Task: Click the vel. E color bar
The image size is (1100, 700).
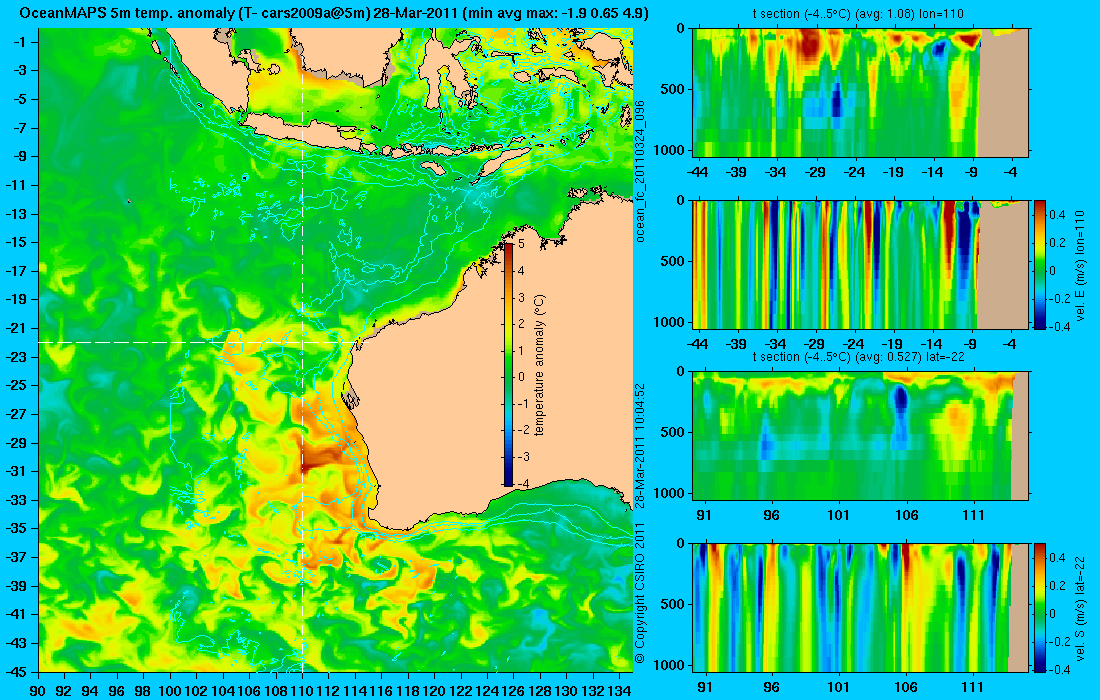Action: [x=1040, y=264]
